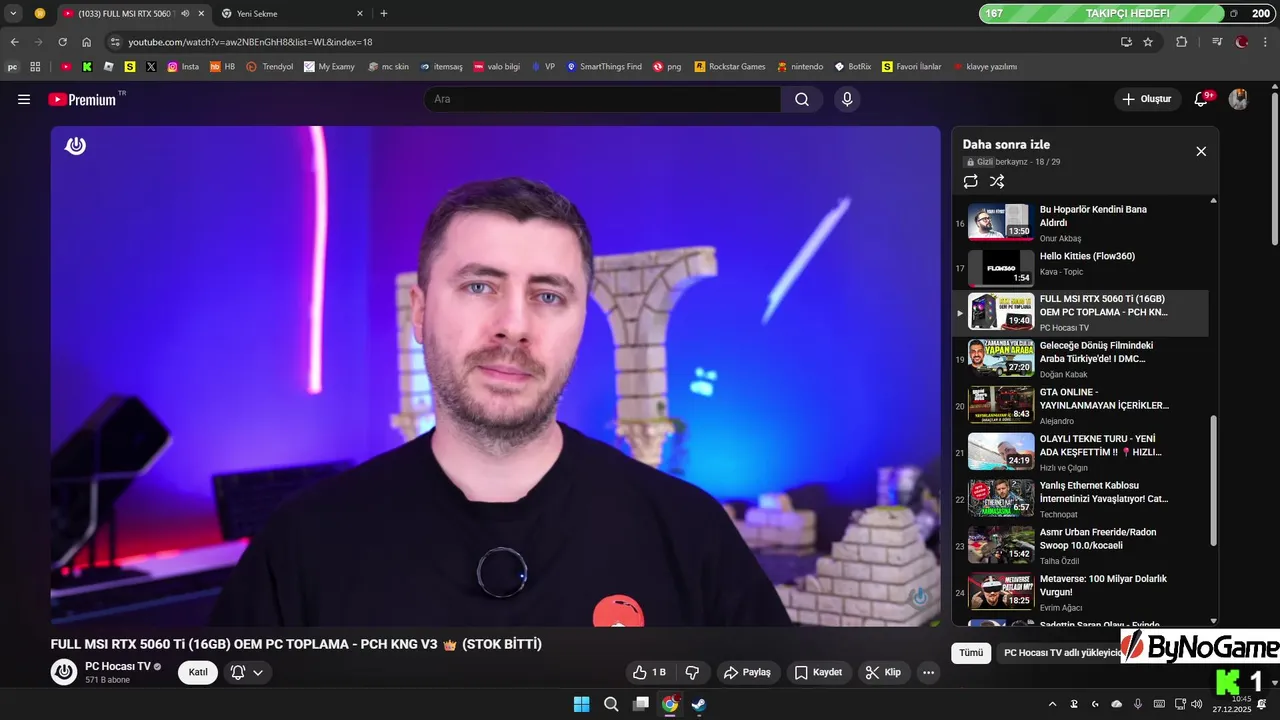1280x720 pixels.
Task: Start voice search with the microphone
Action: [847, 99]
